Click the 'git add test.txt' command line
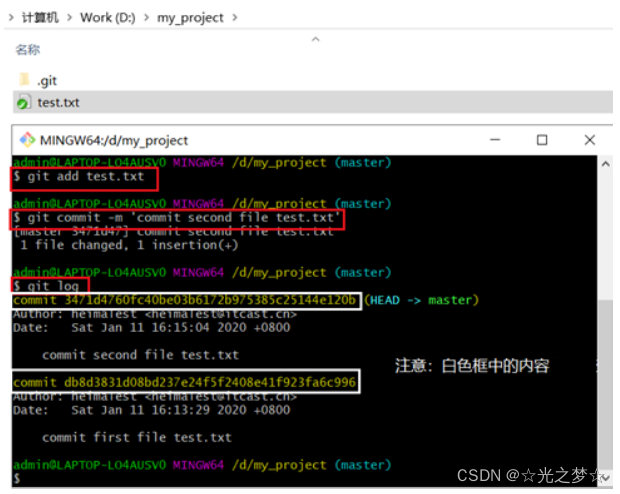The height and width of the screenshot is (494, 620). 79,176
